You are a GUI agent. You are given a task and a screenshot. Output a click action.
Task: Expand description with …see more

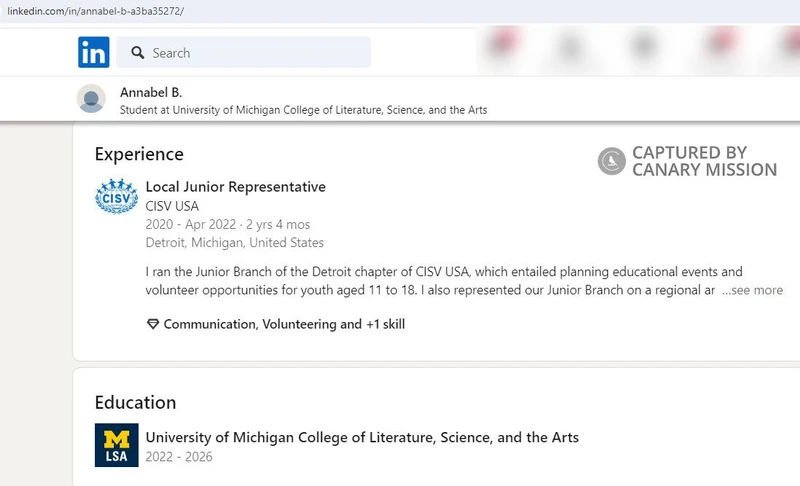click(752, 290)
